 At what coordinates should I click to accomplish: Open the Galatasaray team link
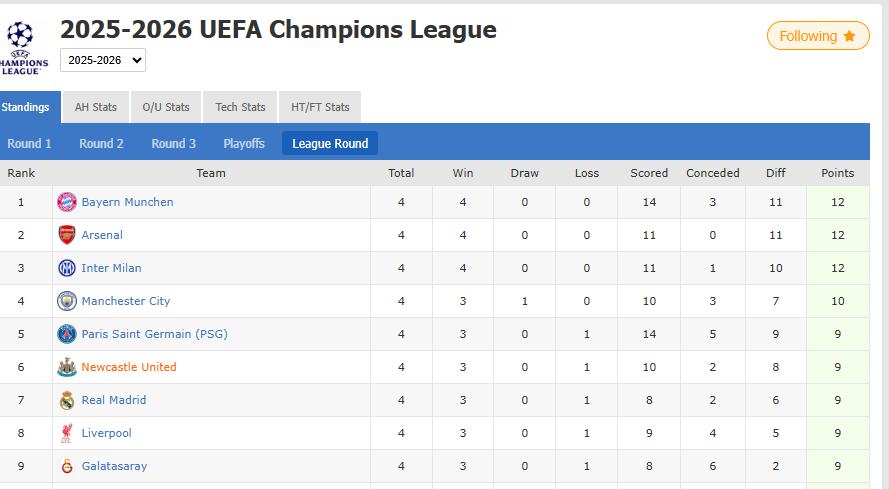point(115,466)
